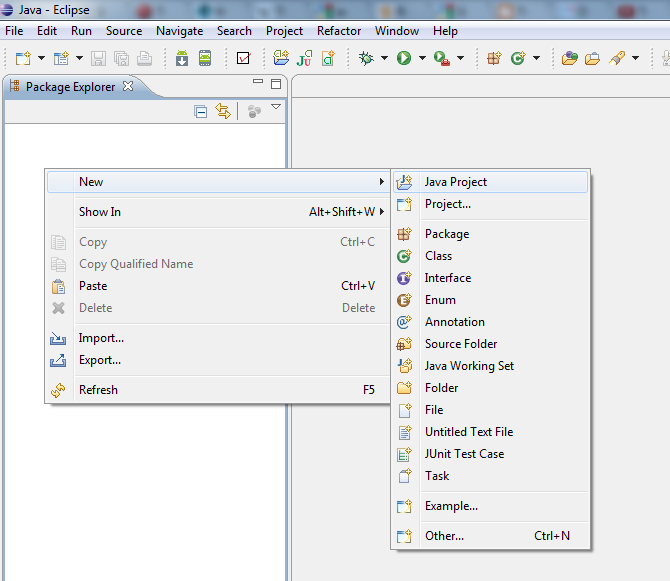The height and width of the screenshot is (581, 670).
Task: Open the Help menu
Action: [x=445, y=31]
